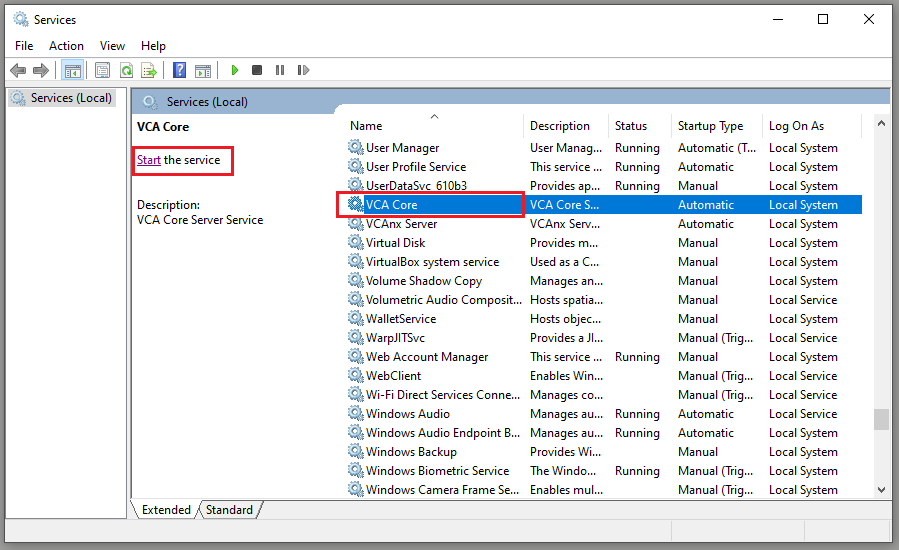Open Properties from the toolbar icon
The image size is (899, 550).
click(102, 70)
